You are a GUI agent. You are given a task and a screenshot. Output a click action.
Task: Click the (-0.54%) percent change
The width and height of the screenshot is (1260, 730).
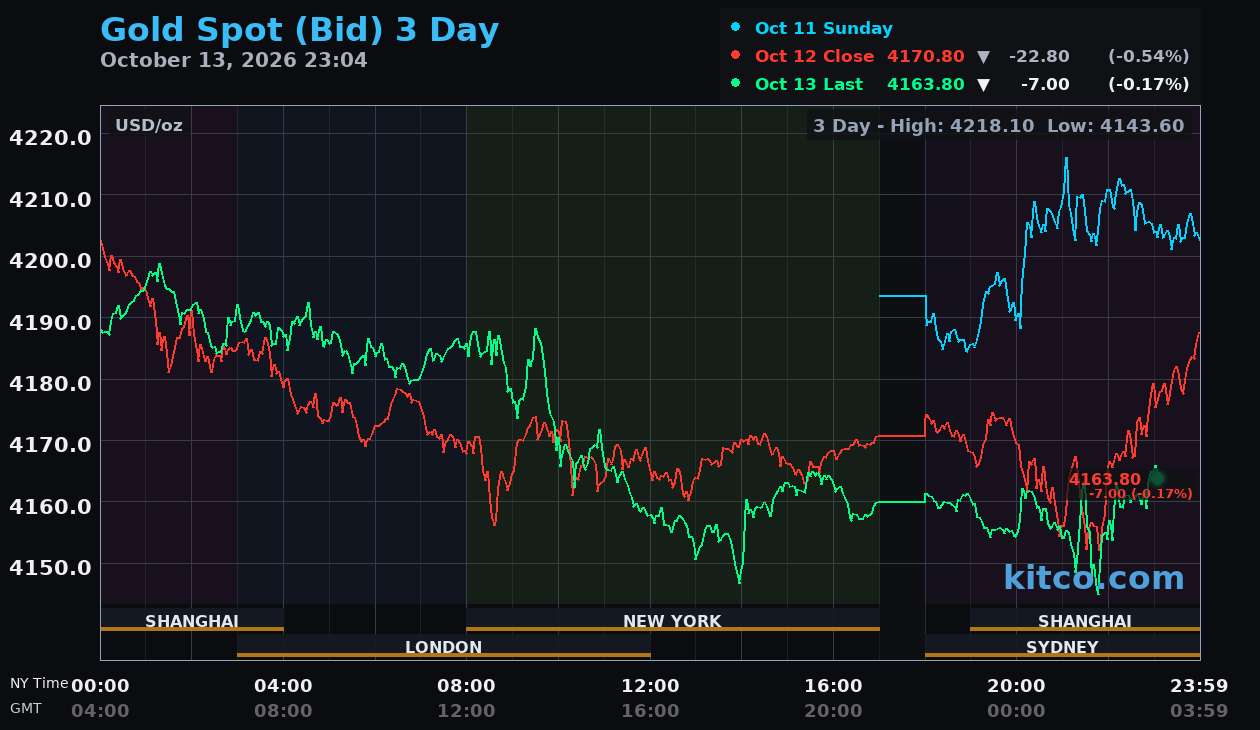tap(1148, 56)
